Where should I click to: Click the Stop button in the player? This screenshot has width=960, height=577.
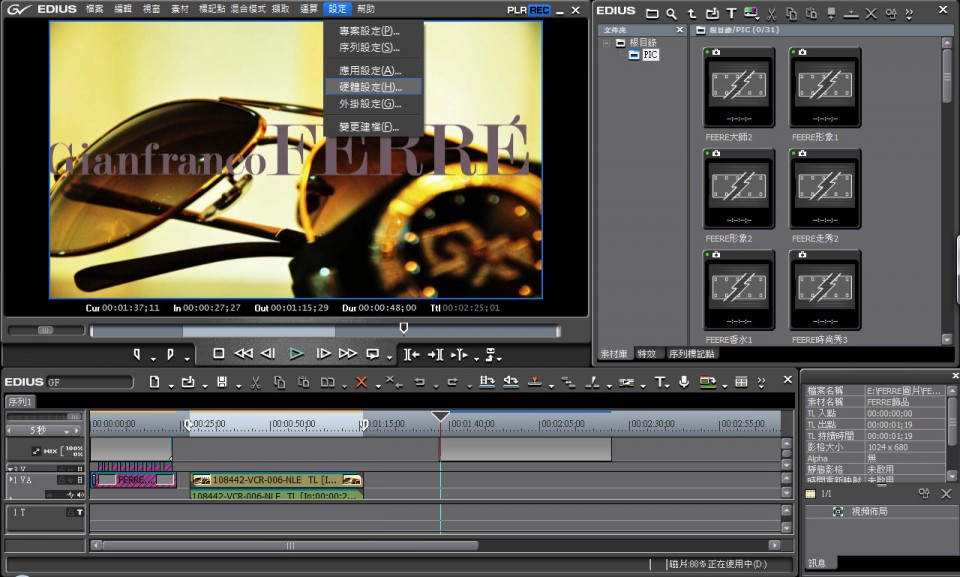[x=219, y=354]
